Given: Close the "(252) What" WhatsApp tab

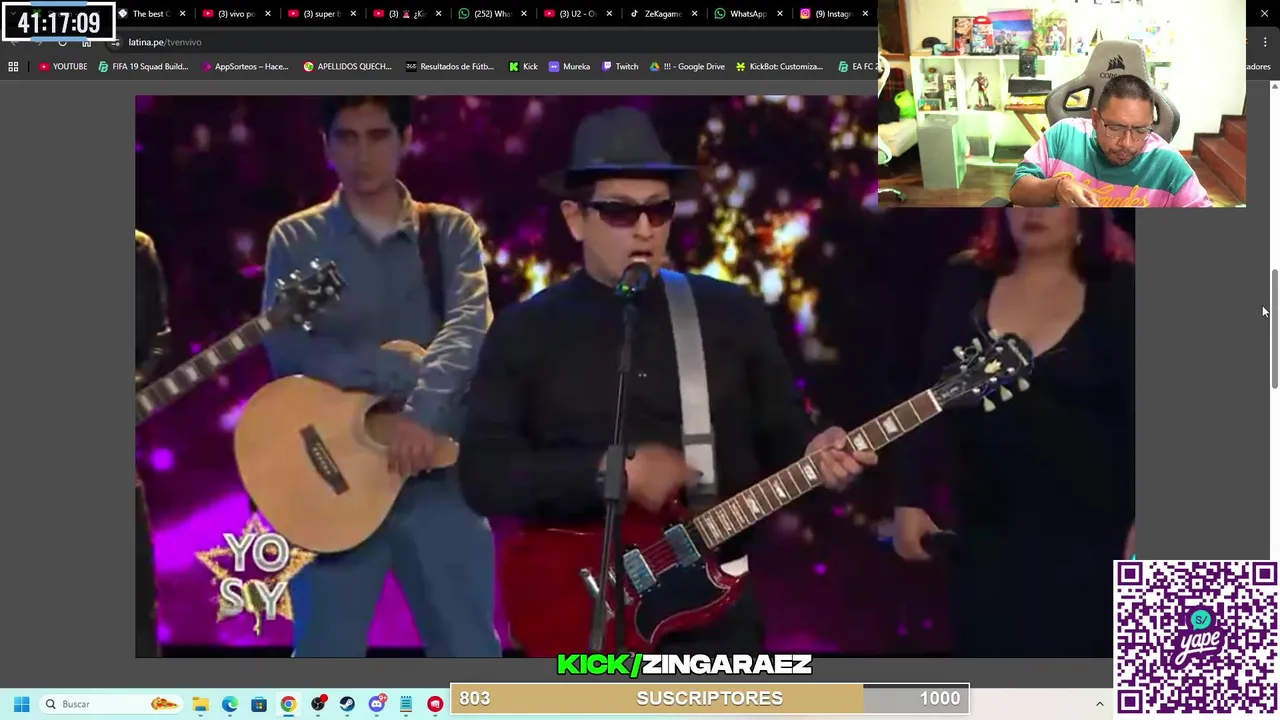Looking at the screenshot, I should [523, 14].
